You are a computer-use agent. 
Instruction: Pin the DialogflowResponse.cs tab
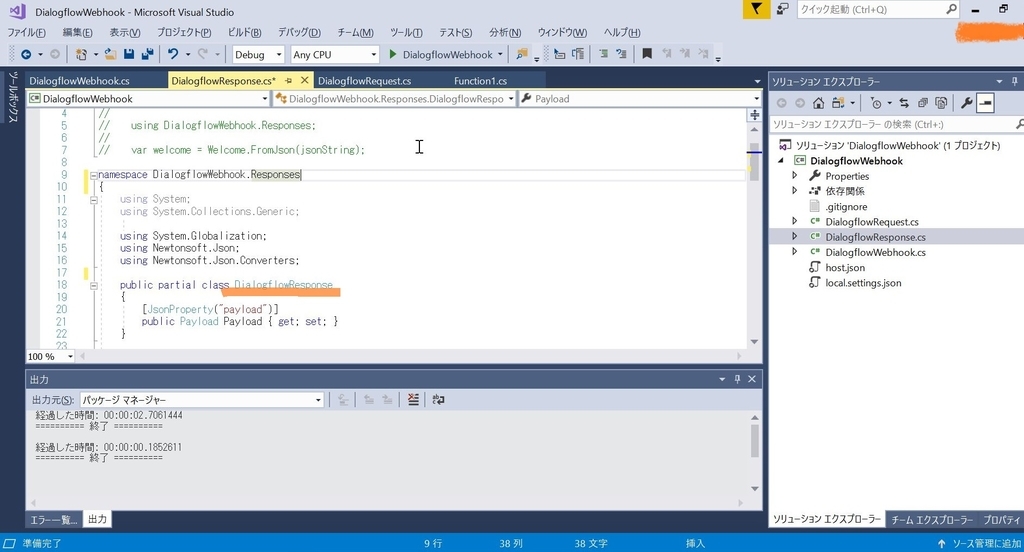coord(288,80)
